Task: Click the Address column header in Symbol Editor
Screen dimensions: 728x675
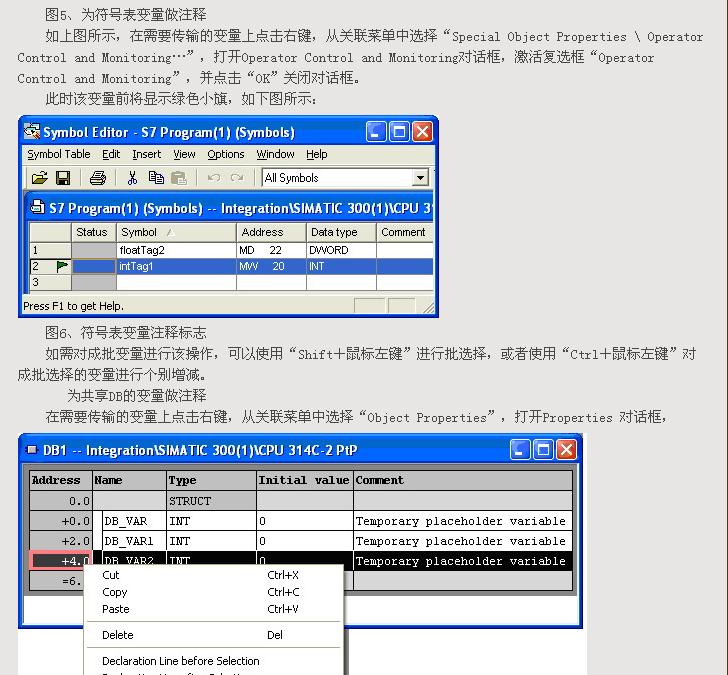Action: click(x=272, y=232)
